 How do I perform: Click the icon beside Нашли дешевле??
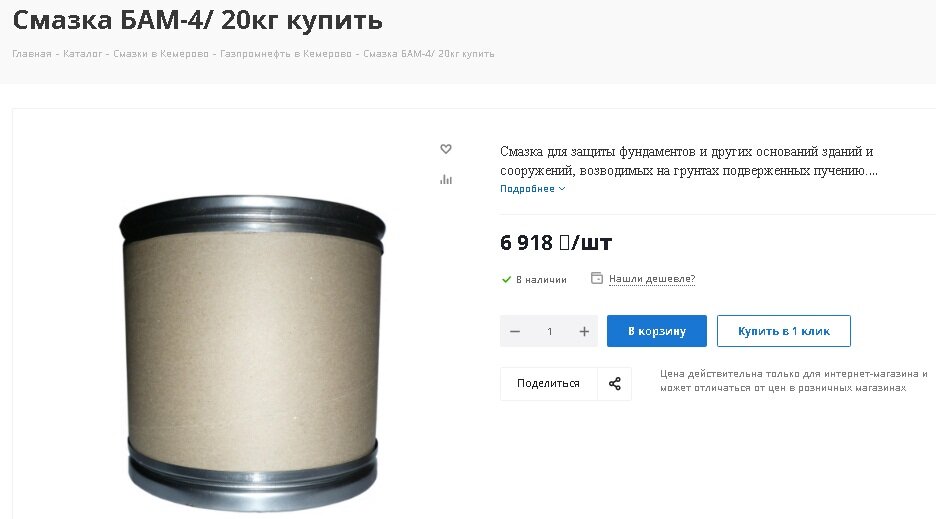596,278
